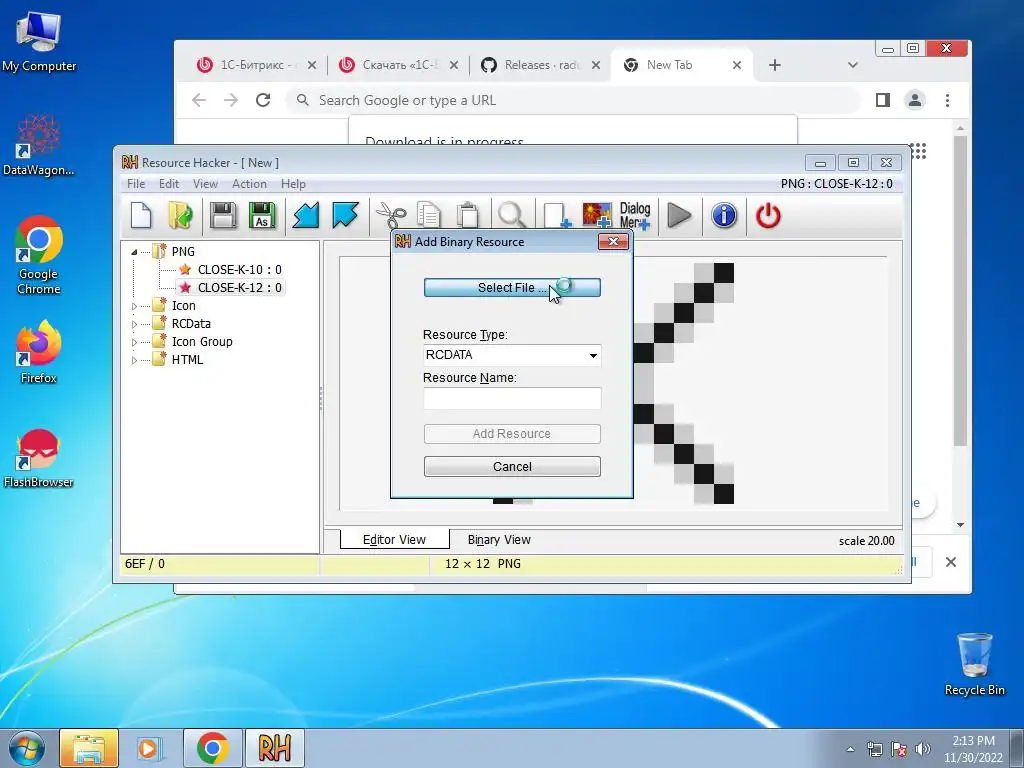Viewport: 1024px width, 768px height.
Task: Show hidden system tray icons
Action: [850, 749]
